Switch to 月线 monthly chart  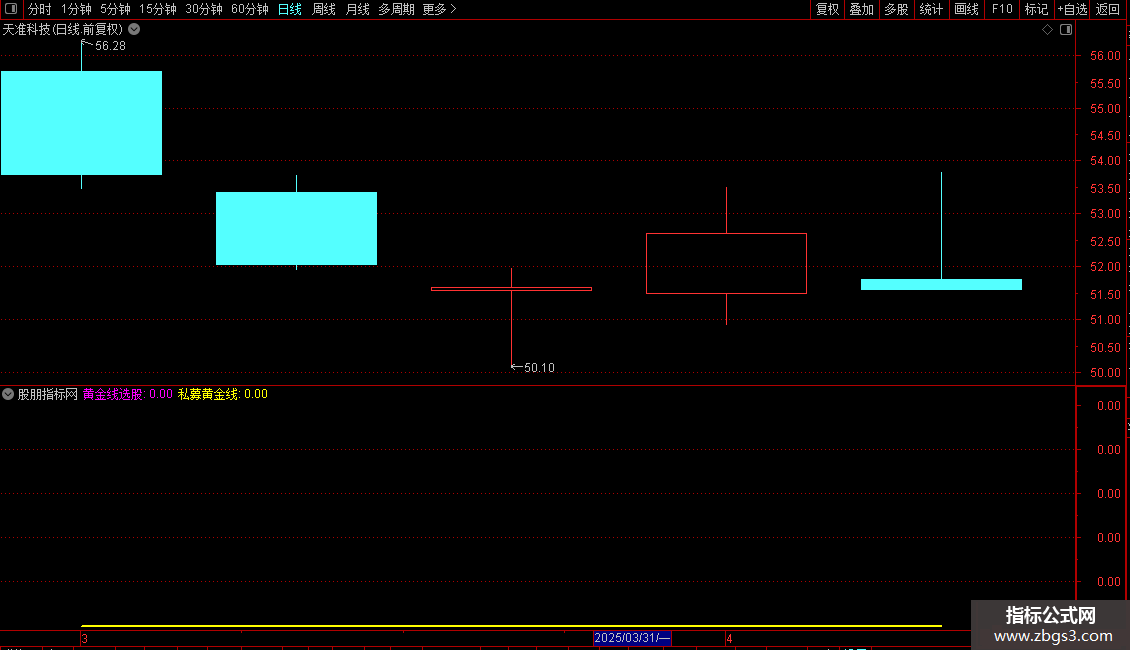[x=357, y=9]
